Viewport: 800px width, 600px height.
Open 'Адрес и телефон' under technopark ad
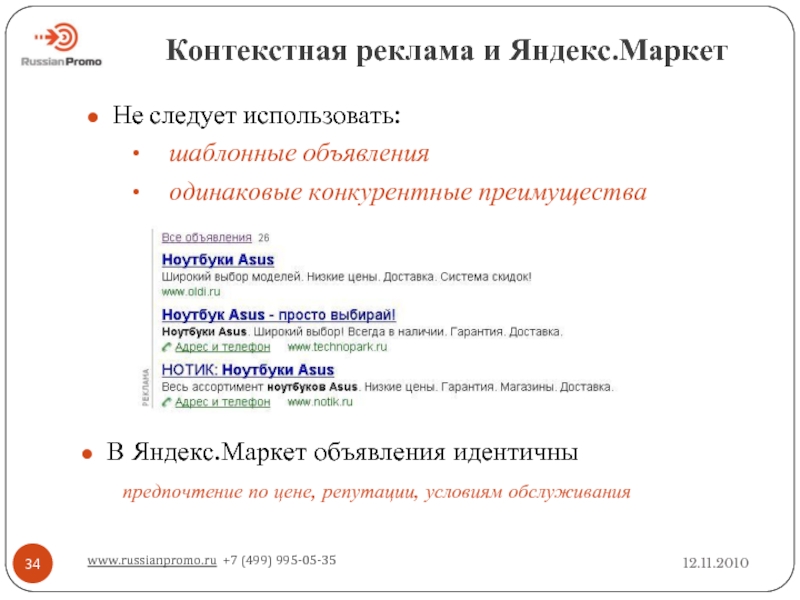(x=222, y=347)
